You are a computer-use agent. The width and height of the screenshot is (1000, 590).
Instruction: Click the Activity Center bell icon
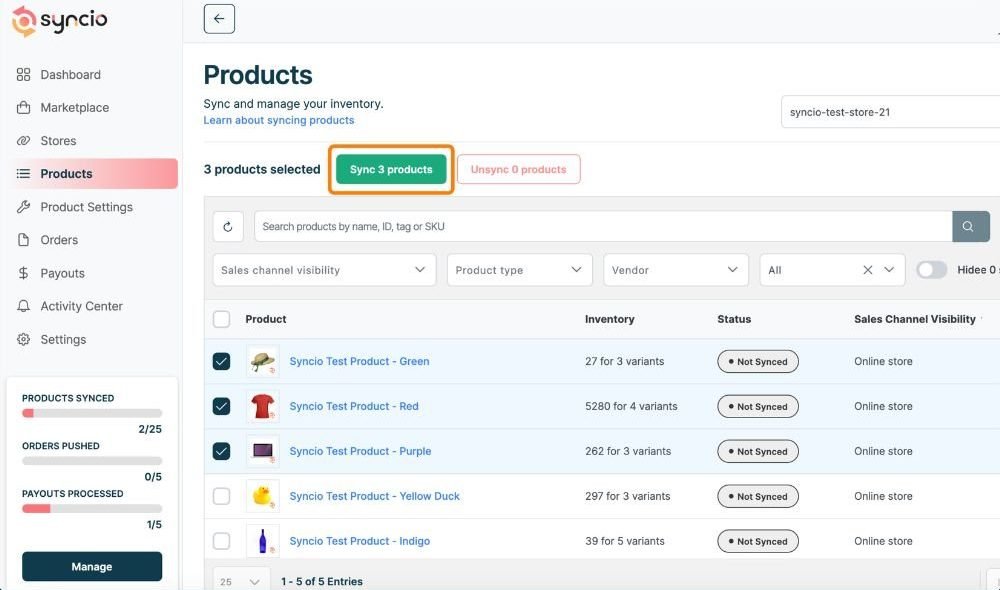pyautogui.click(x=24, y=306)
